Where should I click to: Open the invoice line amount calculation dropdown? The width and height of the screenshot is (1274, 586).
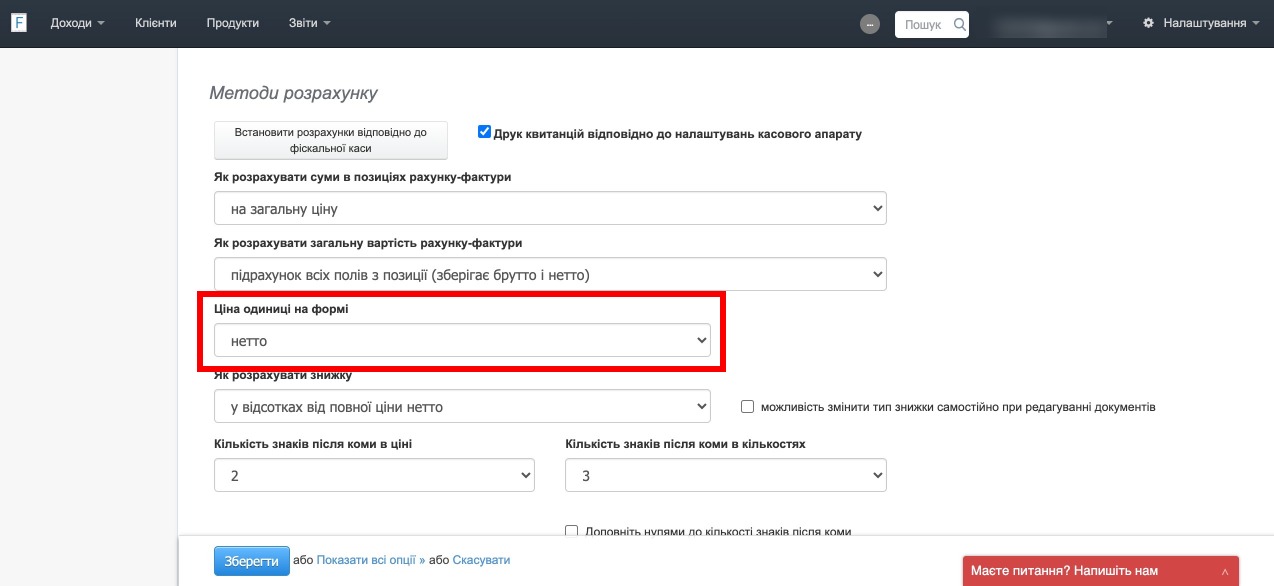tap(550, 209)
